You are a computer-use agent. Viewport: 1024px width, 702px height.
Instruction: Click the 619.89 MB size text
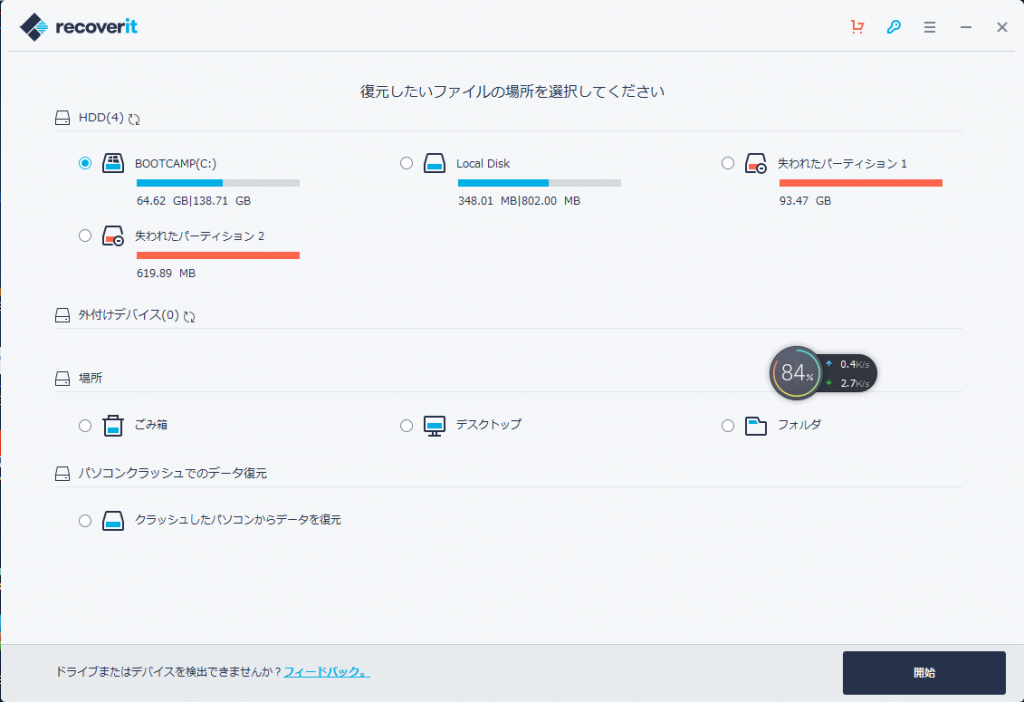(166, 274)
